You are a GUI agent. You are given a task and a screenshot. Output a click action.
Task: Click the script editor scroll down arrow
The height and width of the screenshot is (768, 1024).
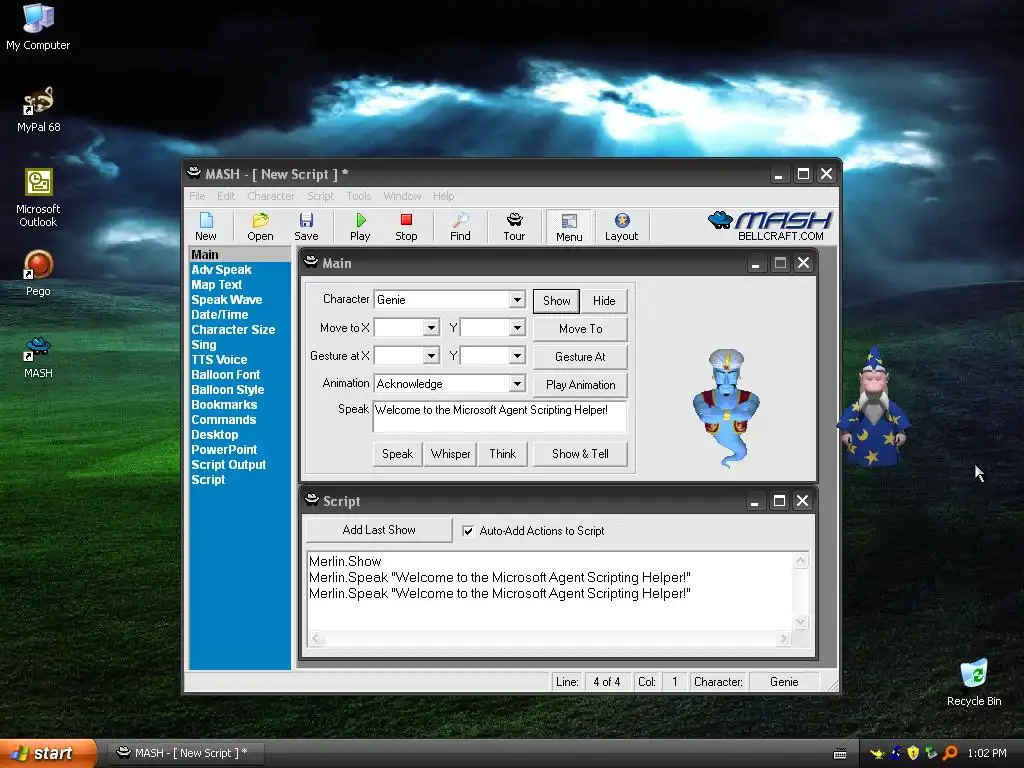(x=801, y=622)
